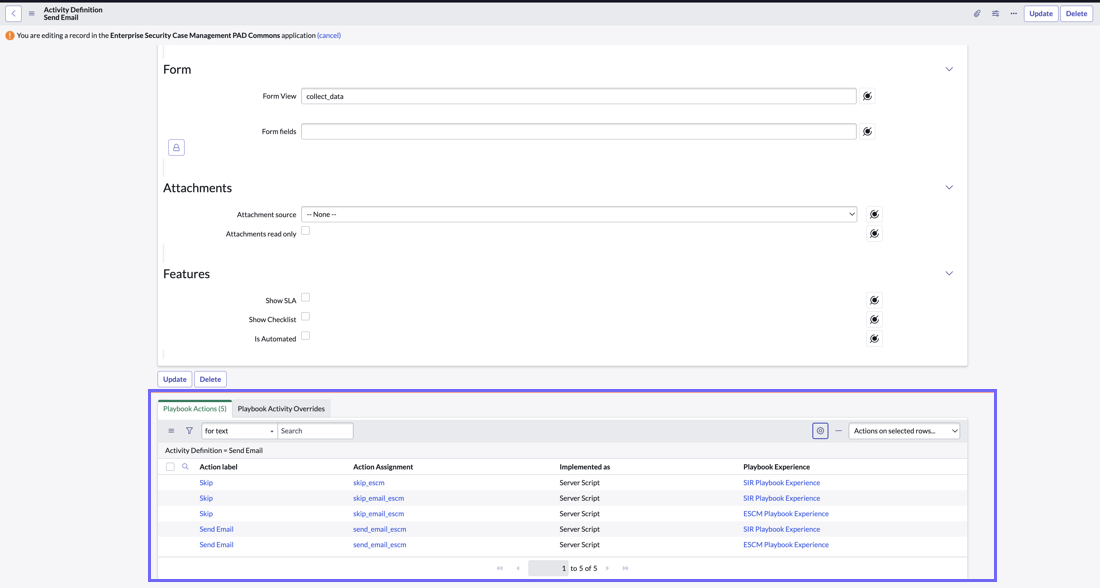Open the Playbook Actions list menu icon
The image size is (1100, 588).
171,431
